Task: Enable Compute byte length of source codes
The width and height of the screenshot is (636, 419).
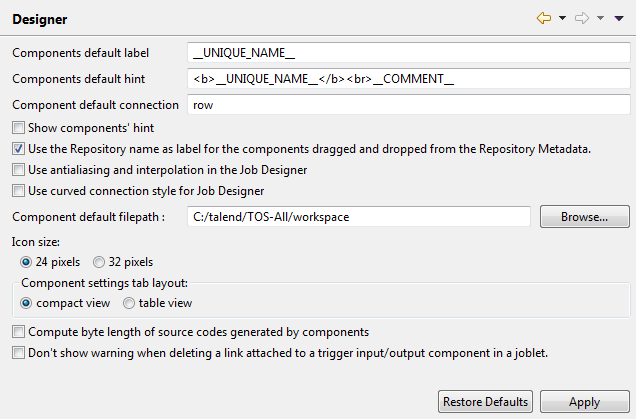Action: (19, 332)
